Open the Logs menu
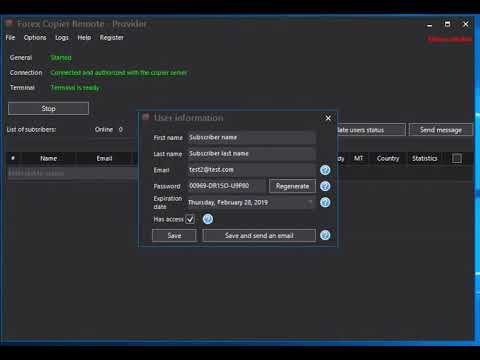The width and height of the screenshot is (480, 360). point(62,38)
